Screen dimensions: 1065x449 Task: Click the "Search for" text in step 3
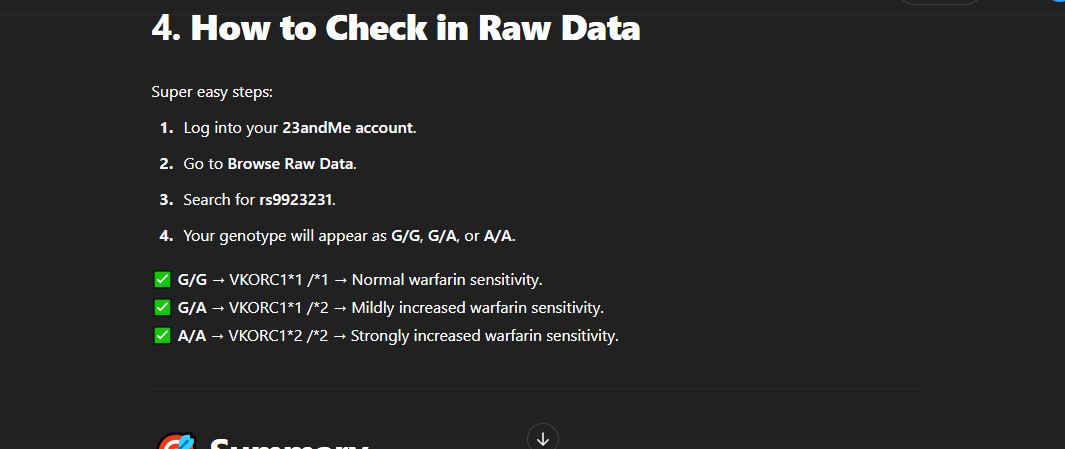tap(219, 200)
